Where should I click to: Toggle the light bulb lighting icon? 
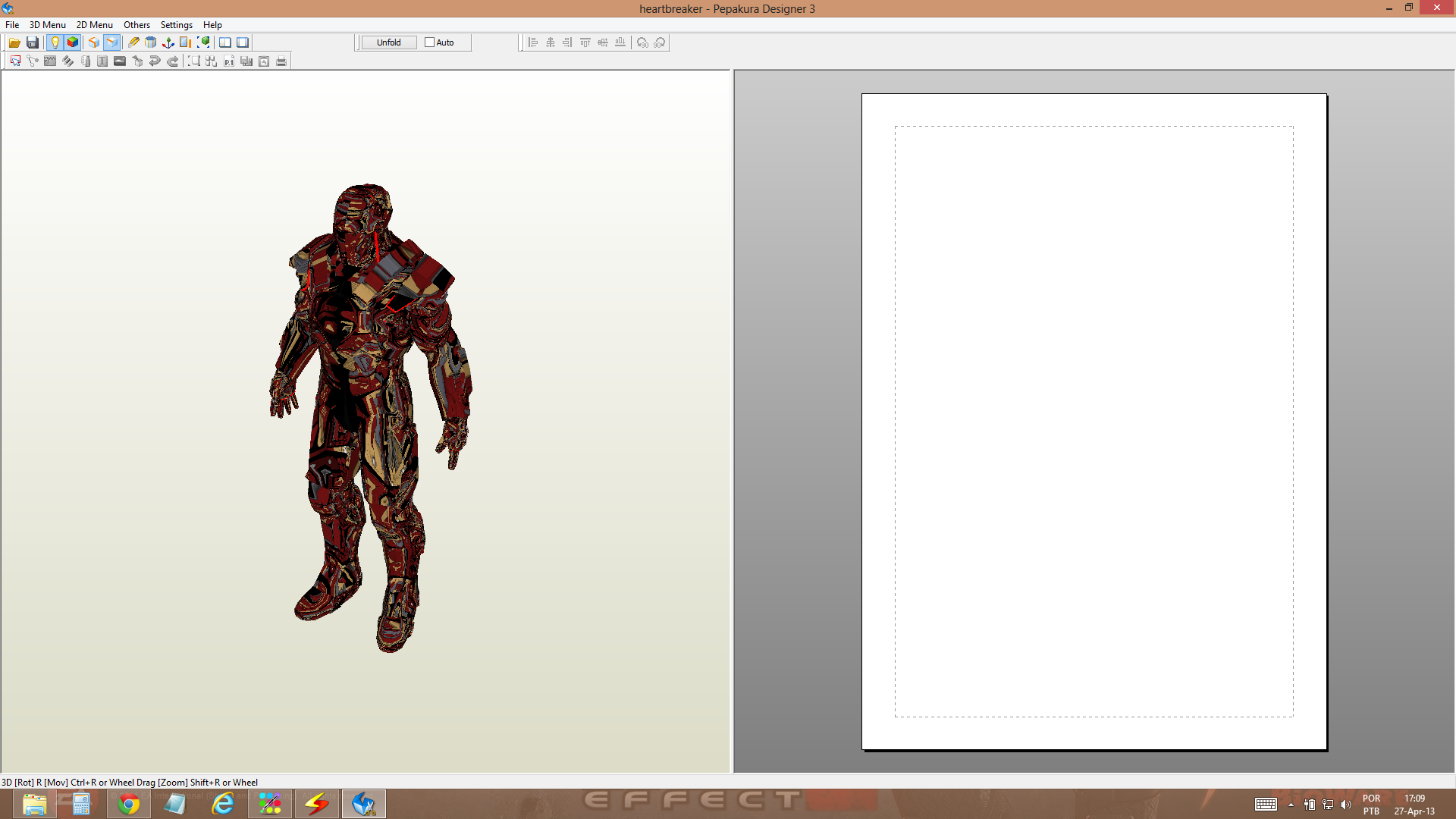pyautogui.click(x=55, y=42)
